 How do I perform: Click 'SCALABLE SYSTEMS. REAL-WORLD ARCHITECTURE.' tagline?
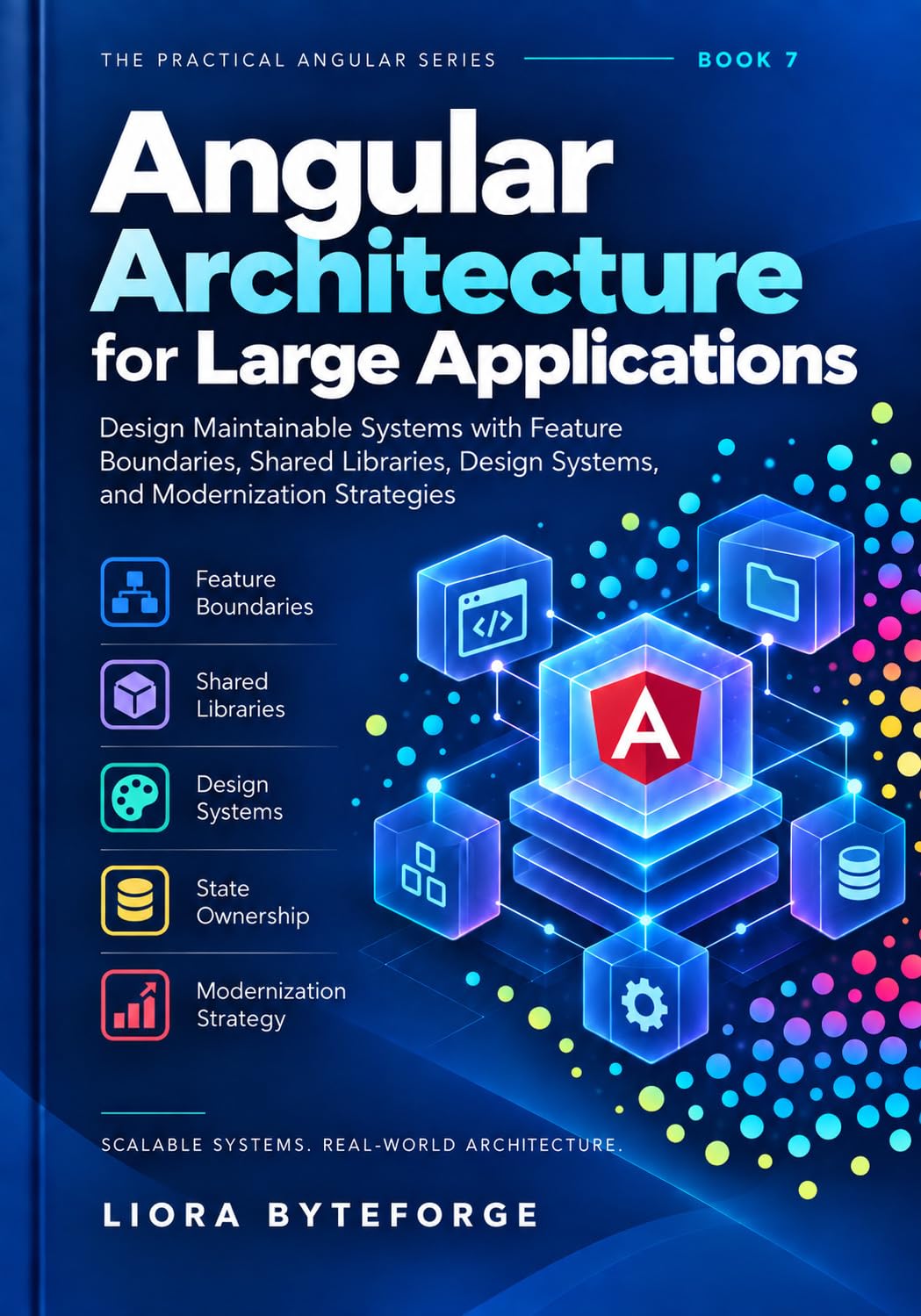(362, 1145)
